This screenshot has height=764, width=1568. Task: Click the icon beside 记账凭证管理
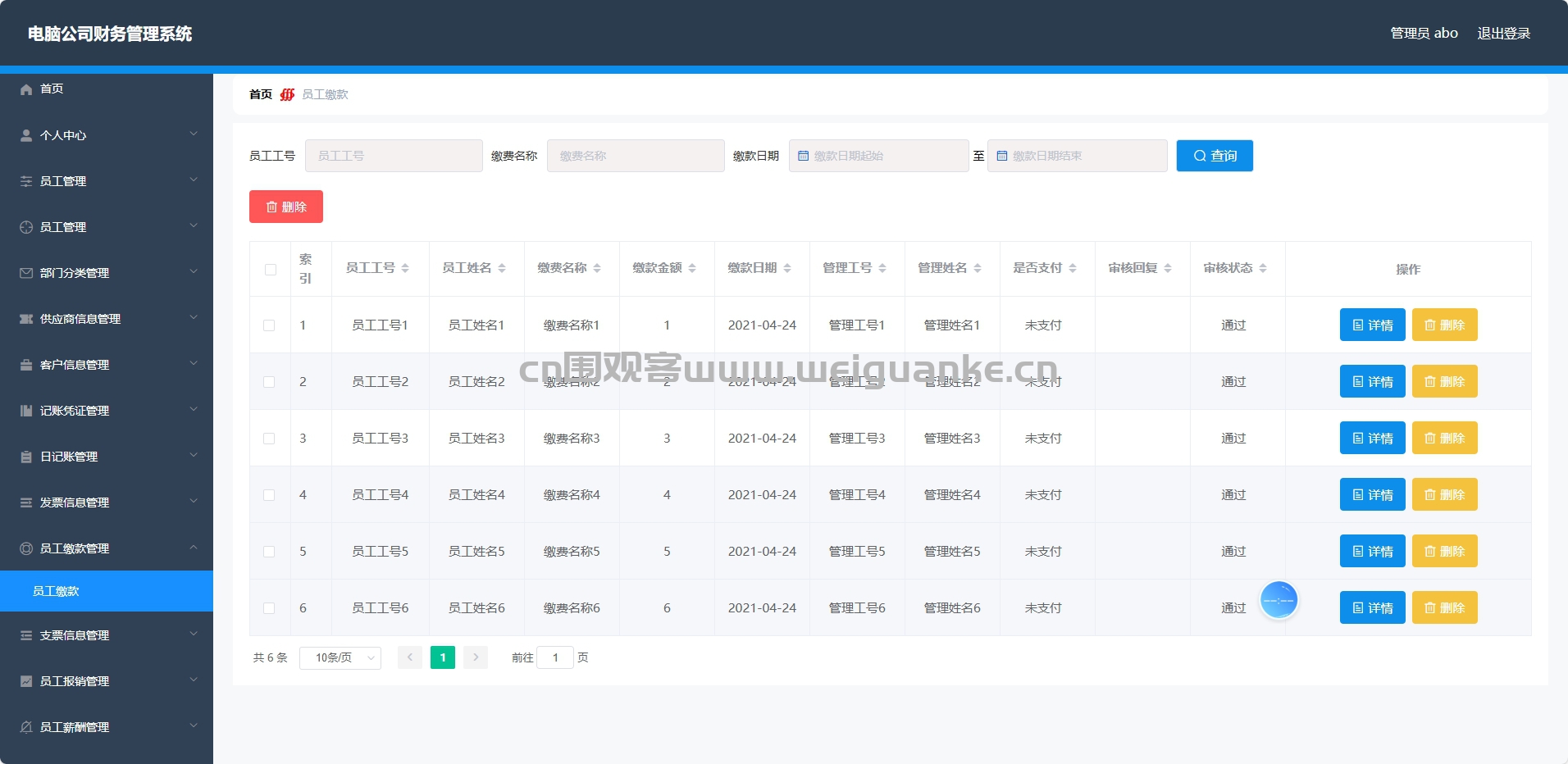(26, 411)
